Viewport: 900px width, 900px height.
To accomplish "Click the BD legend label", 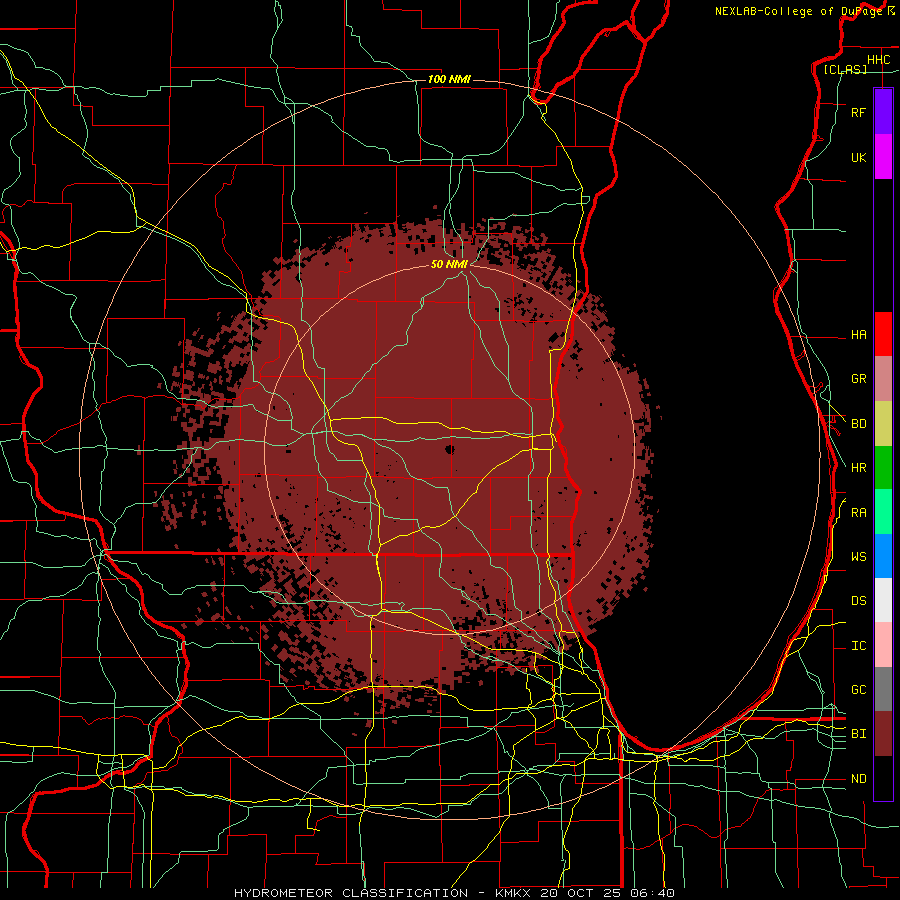I will [x=858, y=424].
